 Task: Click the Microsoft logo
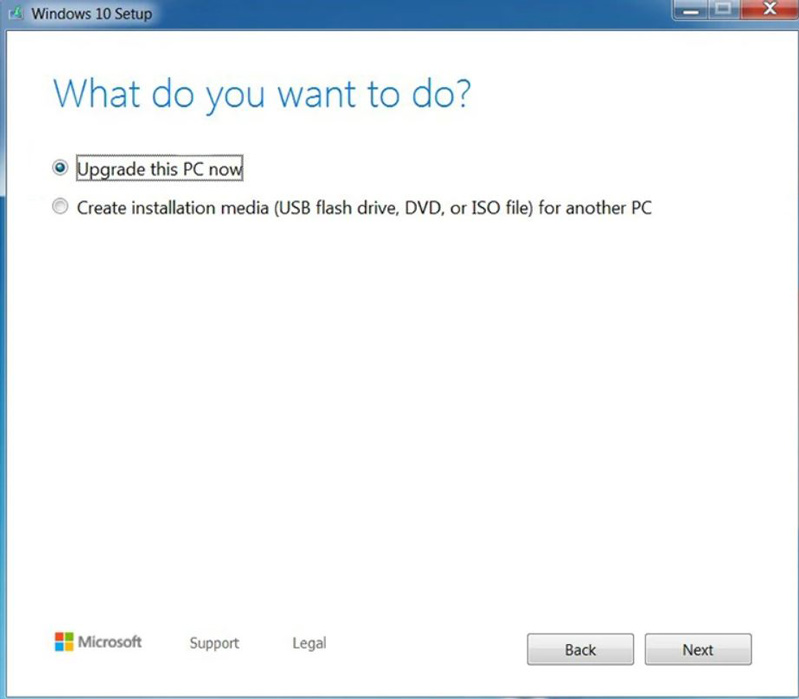pyautogui.click(x=98, y=642)
